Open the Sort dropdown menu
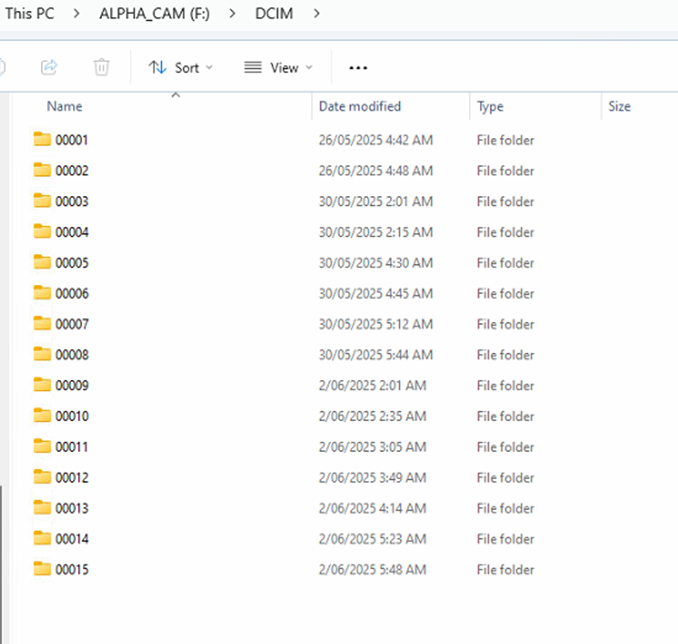This screenshot has width=678, height=644. pyautogui.click(x=181, y=67)
